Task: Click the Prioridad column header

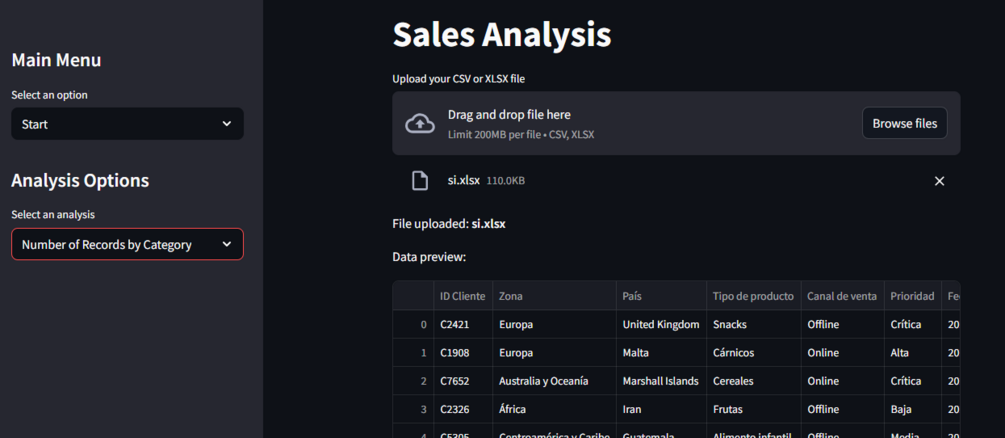Action: (912, 296)
